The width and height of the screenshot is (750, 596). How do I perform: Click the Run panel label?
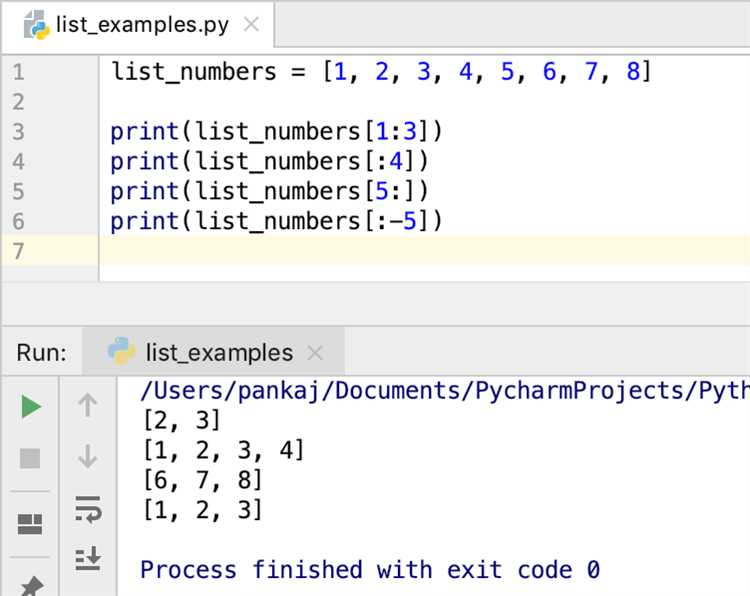click(41, 353)
